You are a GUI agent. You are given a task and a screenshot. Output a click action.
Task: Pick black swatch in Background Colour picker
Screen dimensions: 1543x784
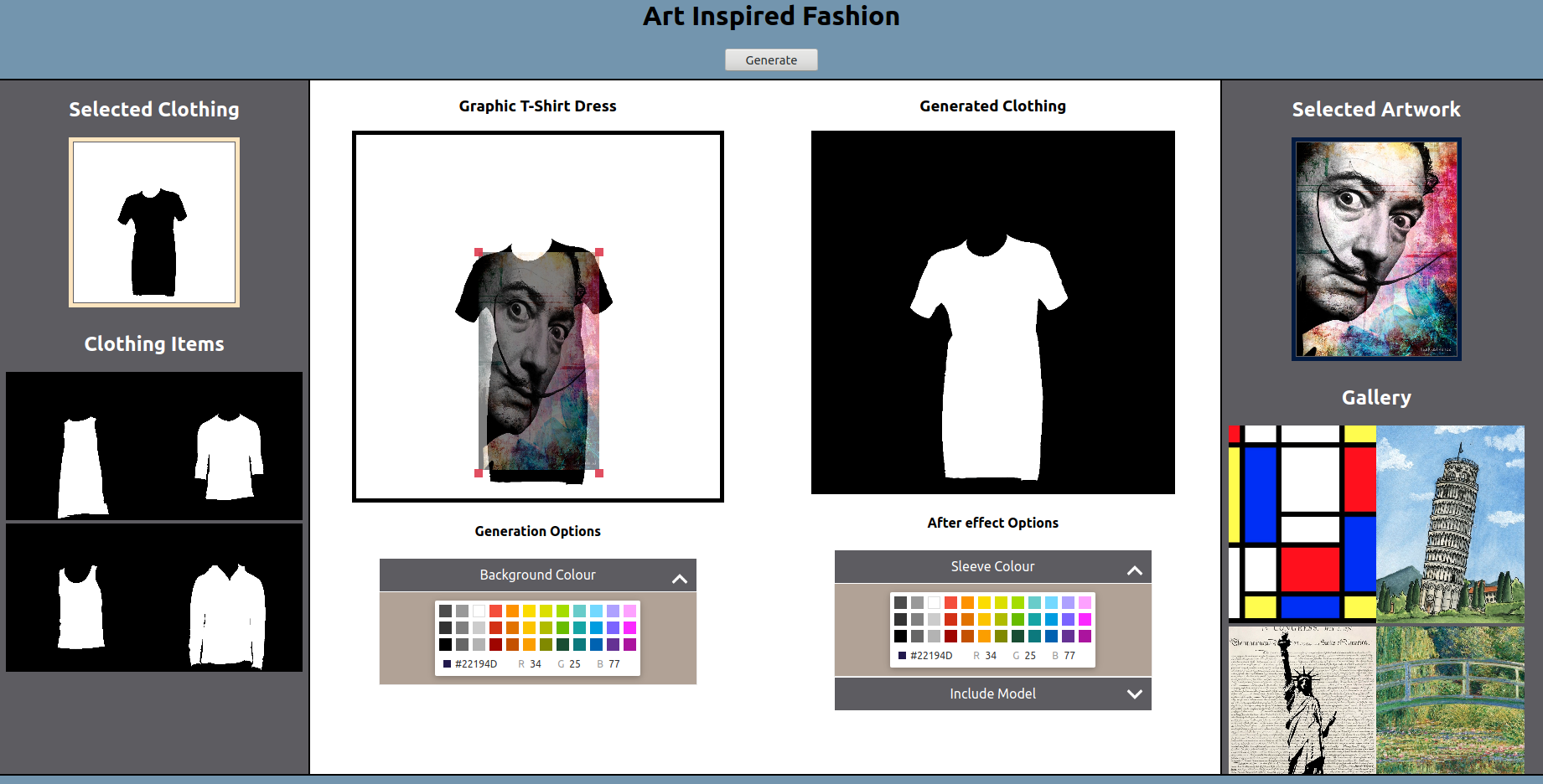point(445,644)
